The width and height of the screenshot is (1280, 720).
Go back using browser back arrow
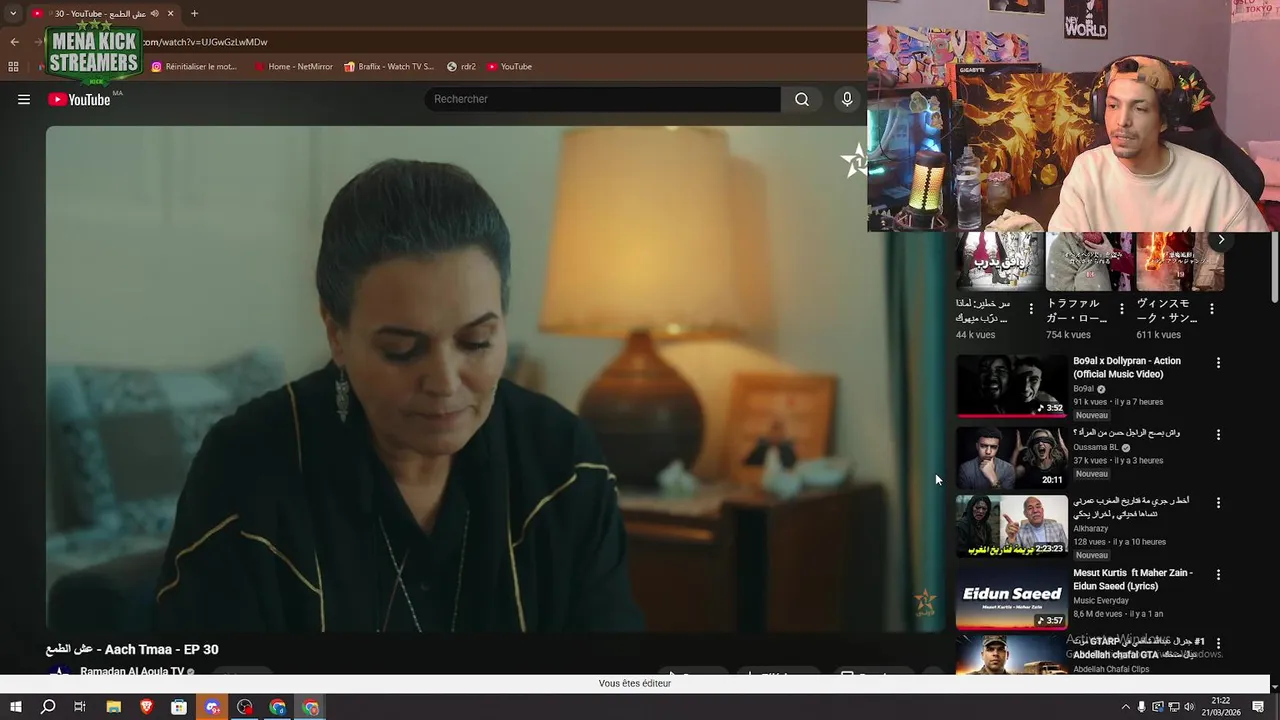(14, 42)
